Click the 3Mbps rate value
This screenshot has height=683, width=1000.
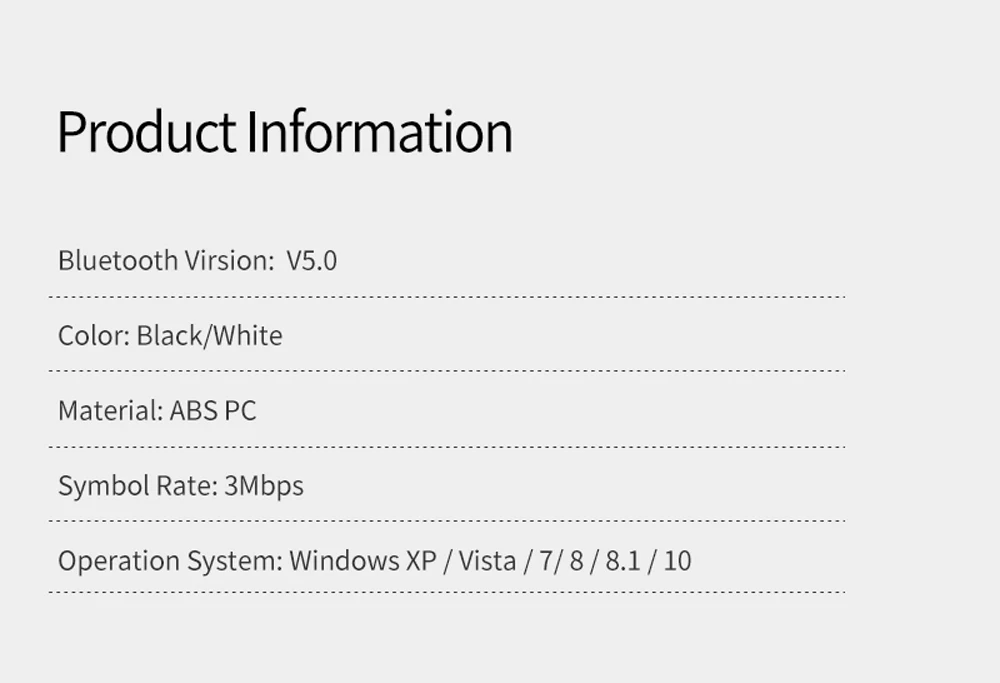click(x=264, y=486)
